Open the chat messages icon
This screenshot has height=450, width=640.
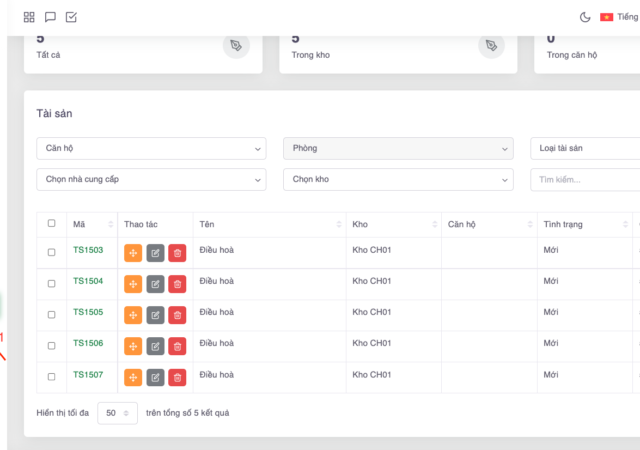[50, 17]
